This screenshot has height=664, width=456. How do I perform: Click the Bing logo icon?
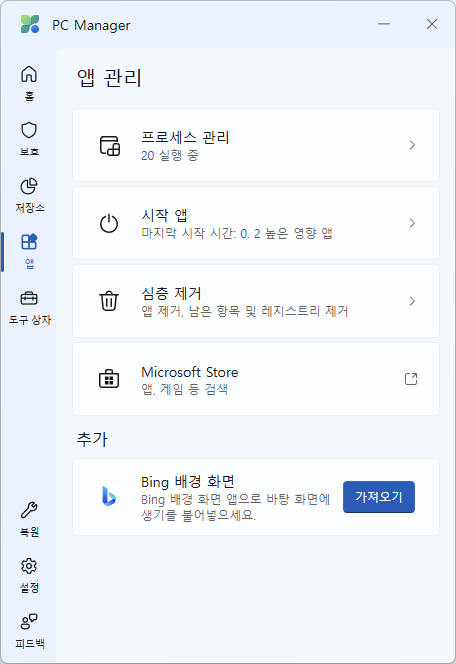(109, 496)
